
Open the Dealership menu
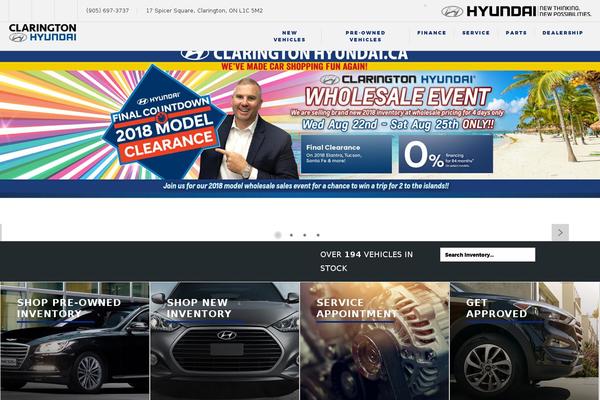562,33
